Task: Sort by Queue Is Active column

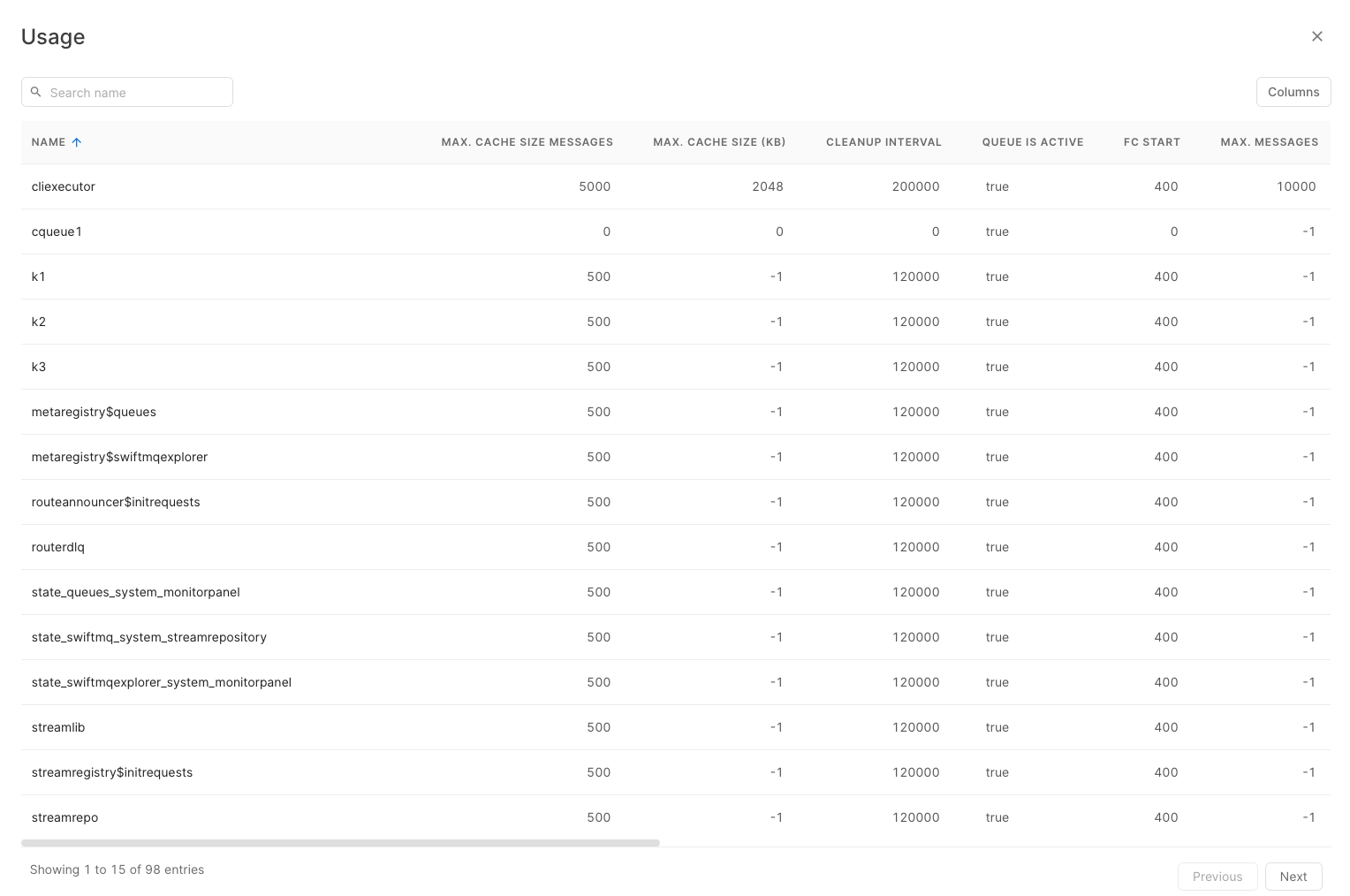Action: (1032, 142)
